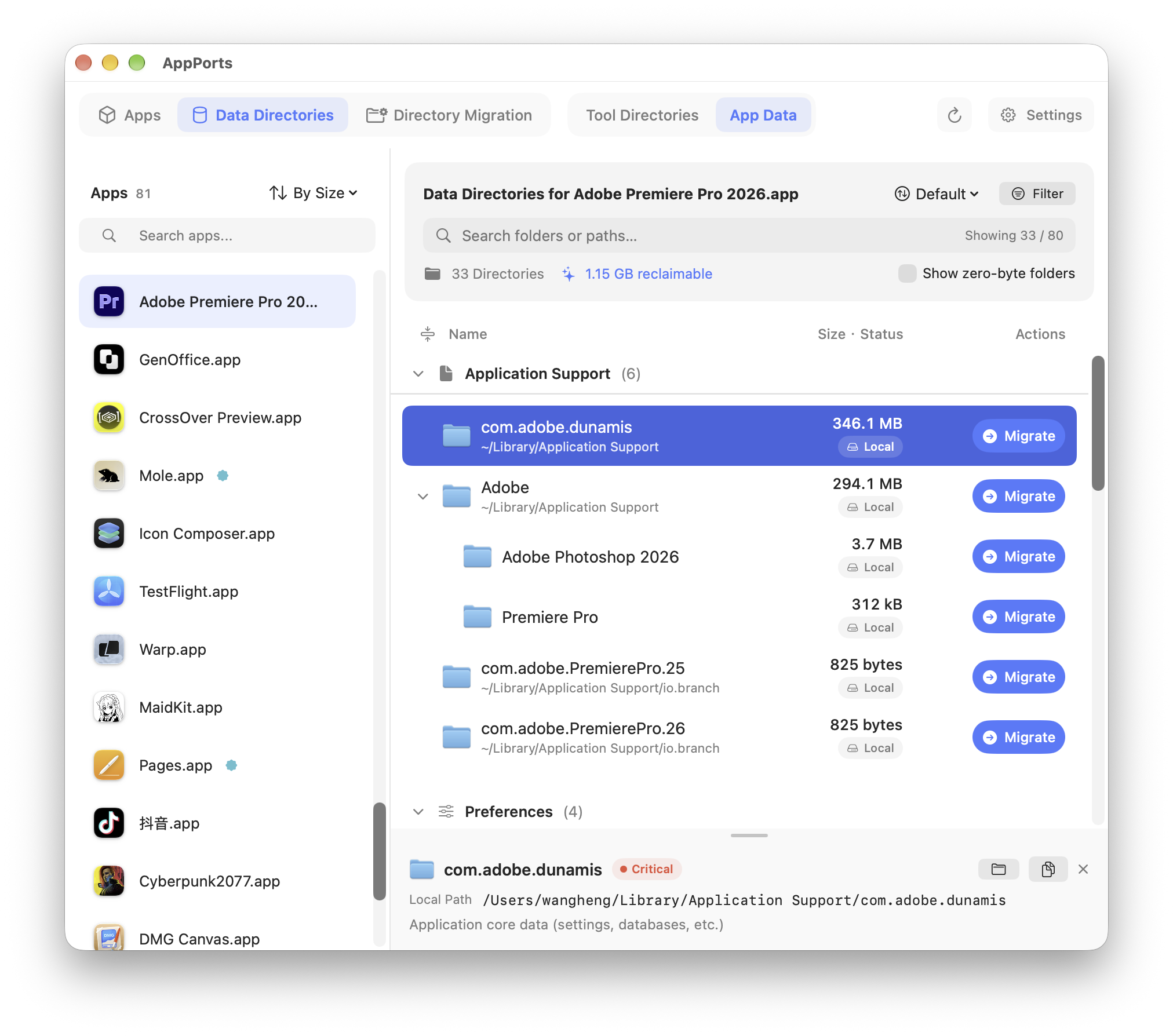Click the collapse-all icon beside Name header
The width and height of the screenshot is (1173, 1036).
428,334
